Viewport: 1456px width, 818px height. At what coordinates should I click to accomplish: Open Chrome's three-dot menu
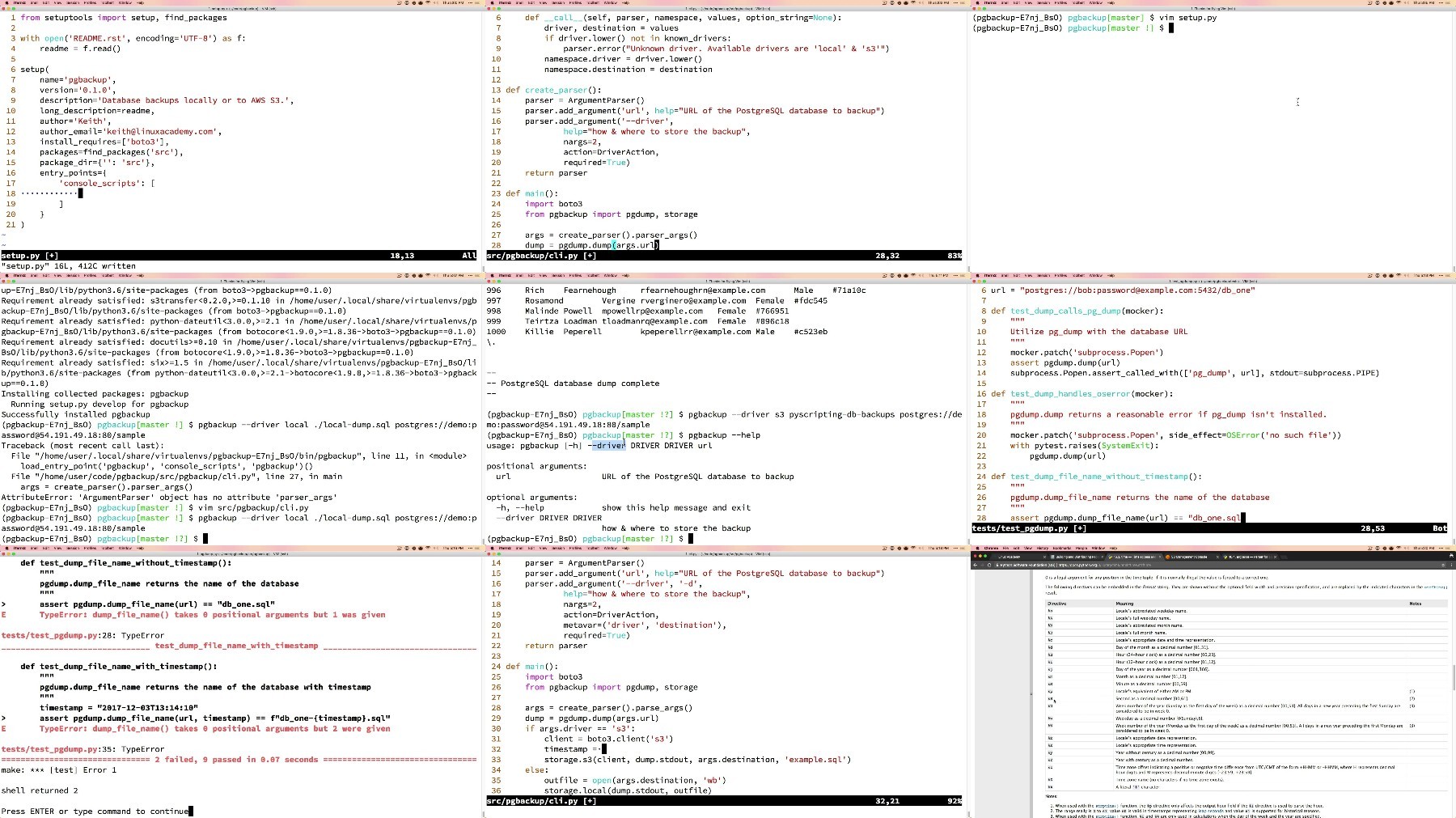coord(1451,565)
